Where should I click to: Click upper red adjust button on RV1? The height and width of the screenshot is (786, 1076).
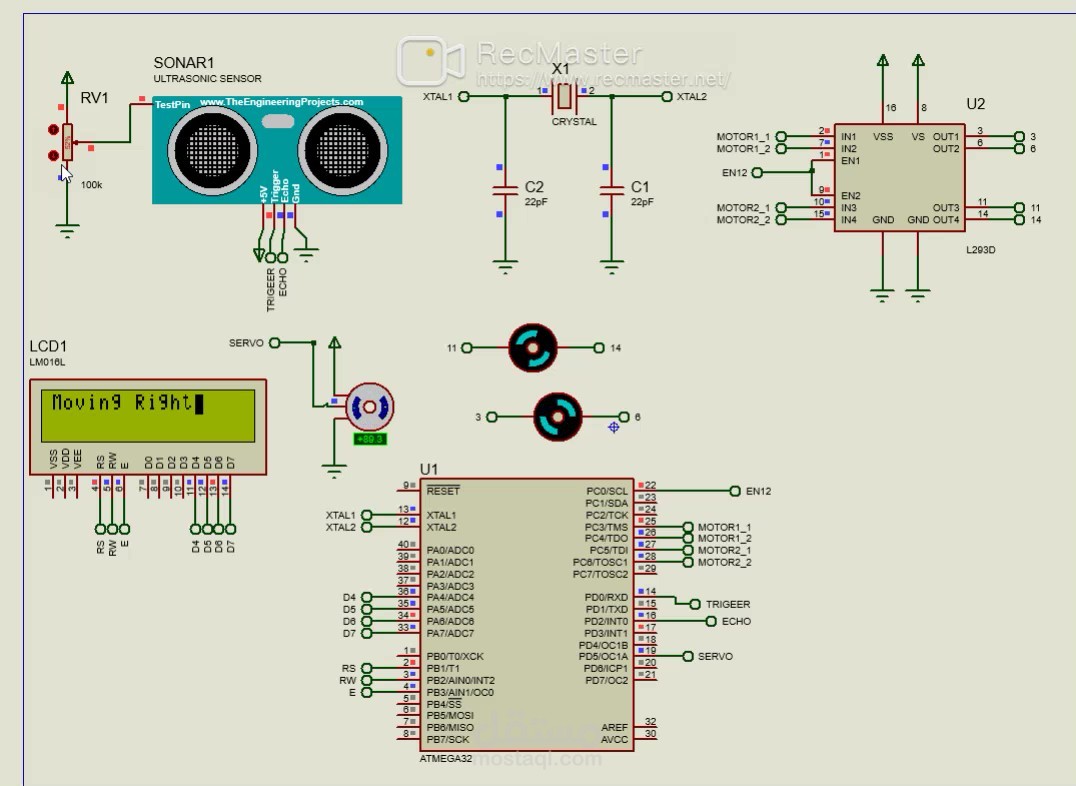click(x=53, y=130)
